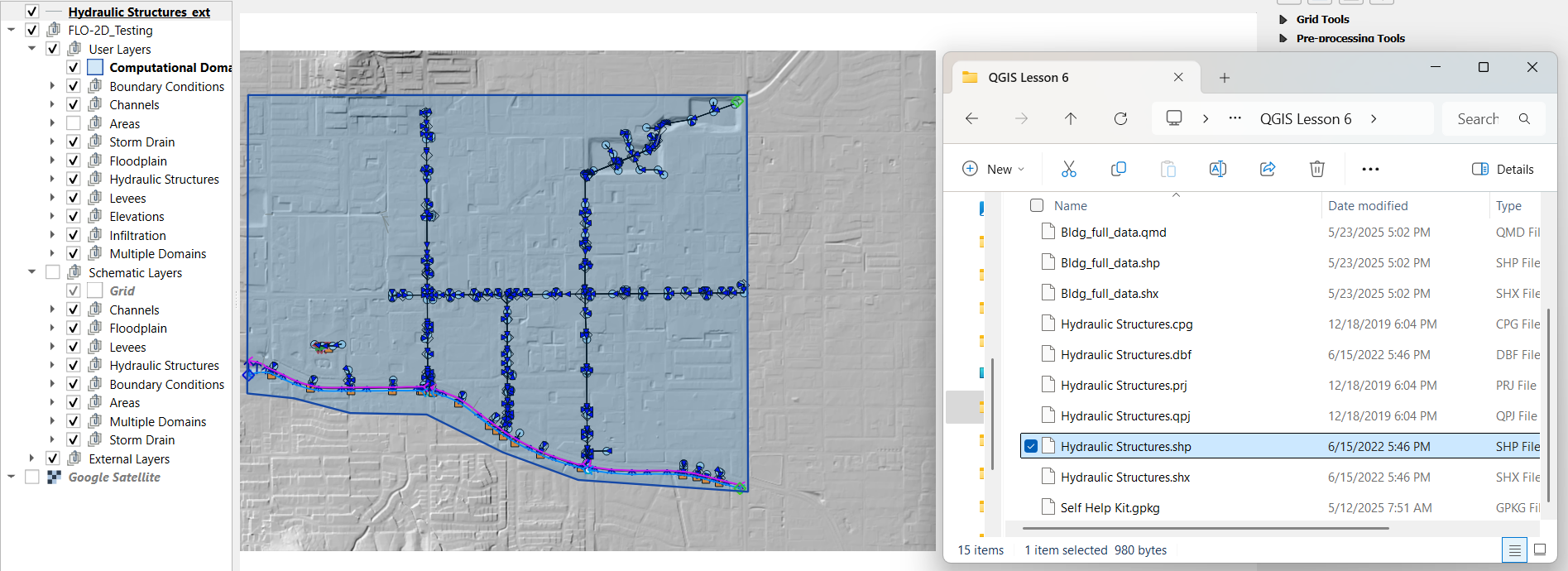
Task: Open the Details pane button
Action: point(1503,169)
